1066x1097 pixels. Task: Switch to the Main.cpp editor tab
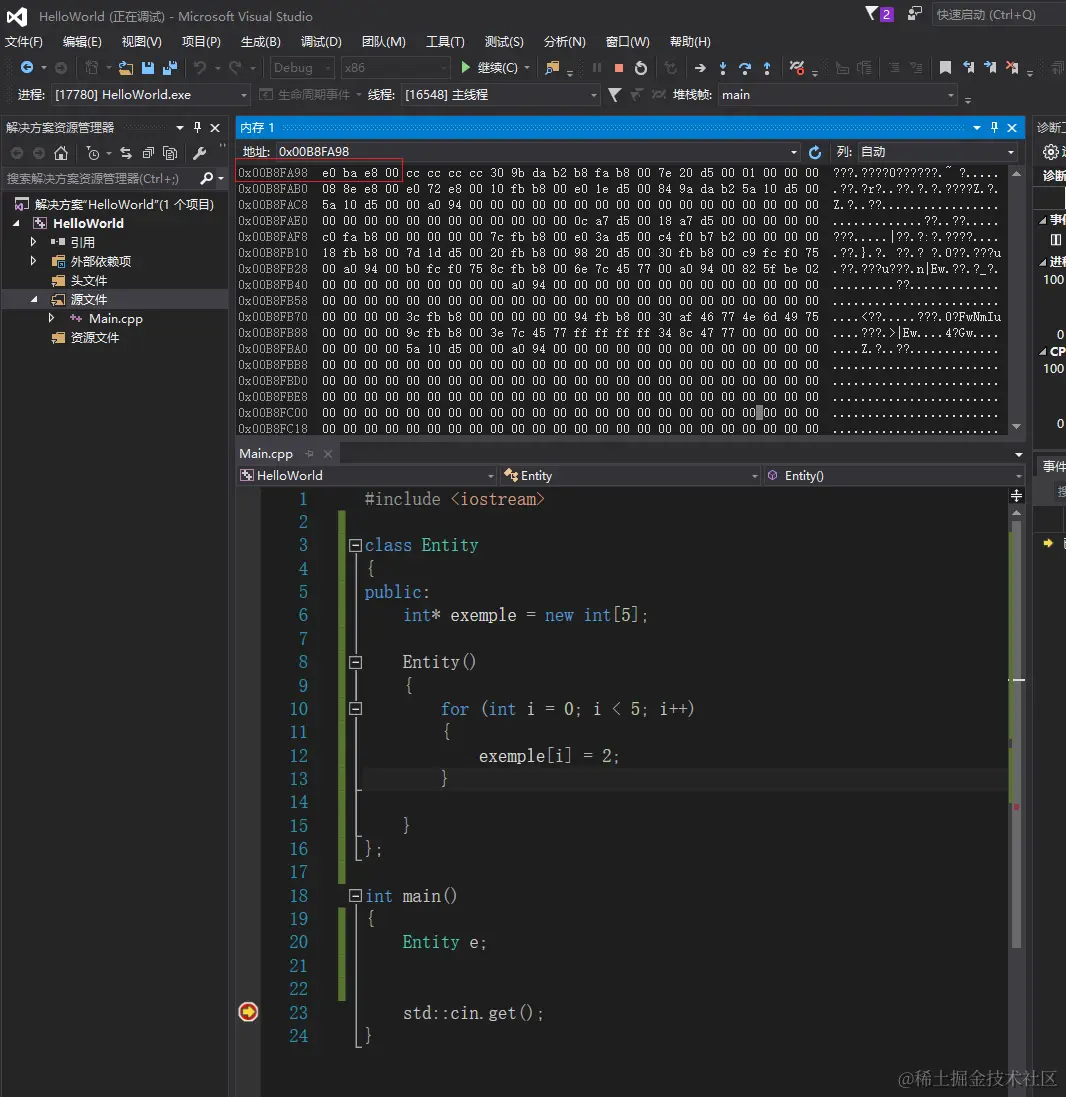(266, 453)
